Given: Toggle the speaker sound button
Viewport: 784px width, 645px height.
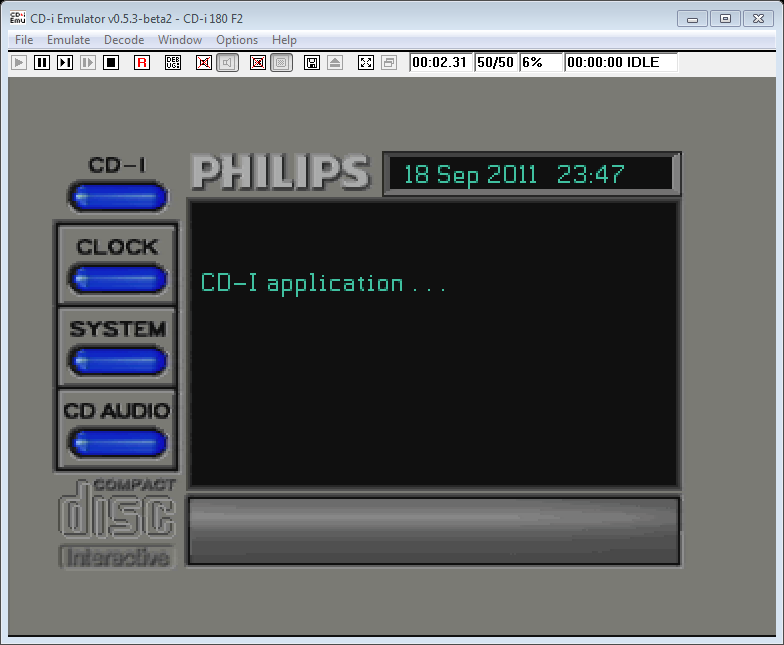Looking at the screenshot, I should (228, 62).
